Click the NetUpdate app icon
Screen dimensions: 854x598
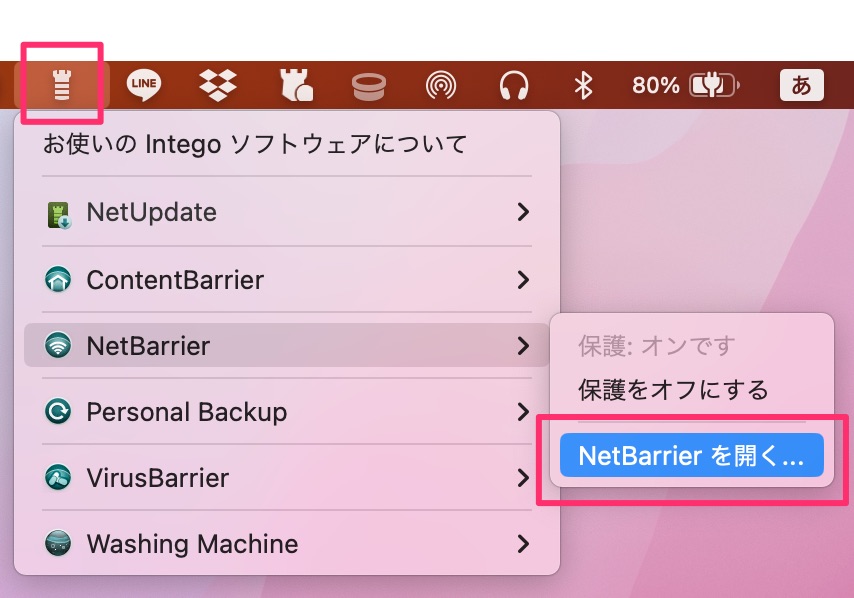(x=58, y=215)
